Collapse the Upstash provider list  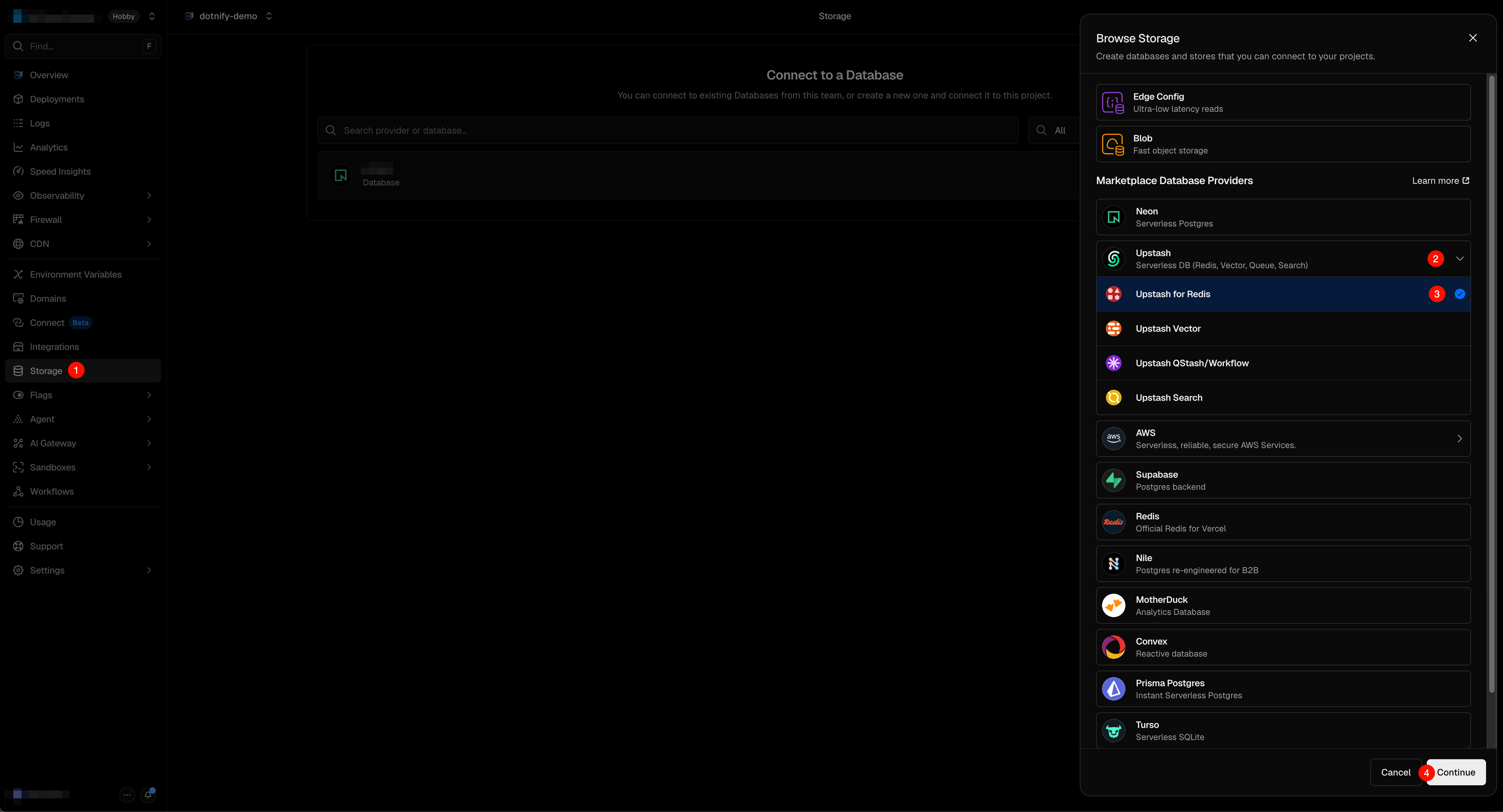click(1460, 259)
